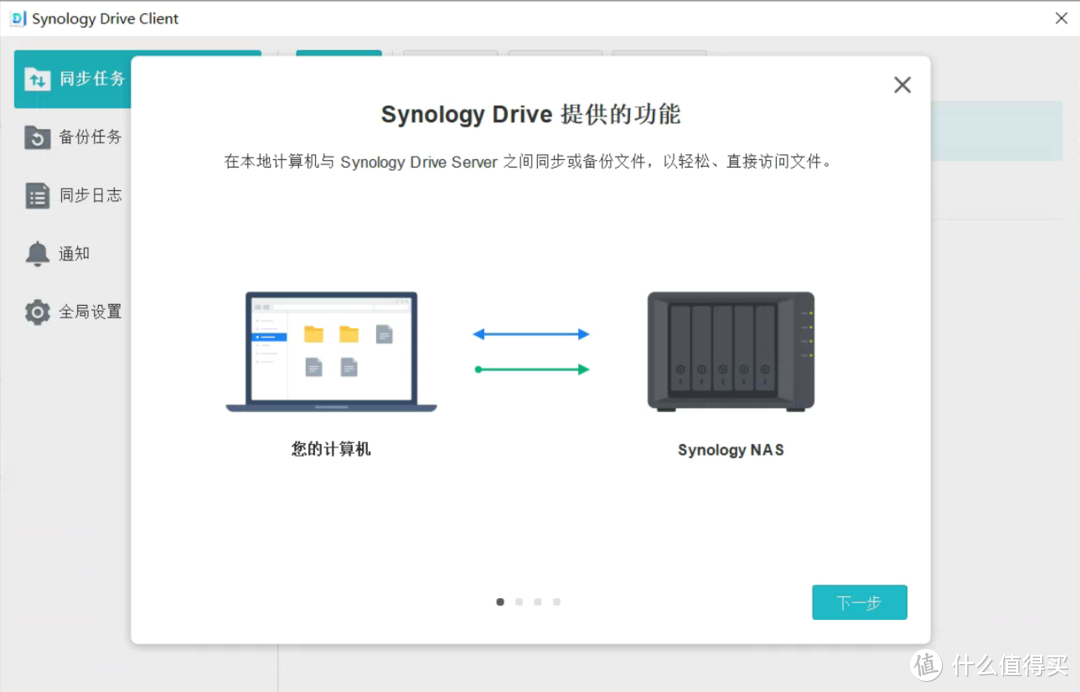Close the Synology Drive Client window
The image size is (1080, 692).
point(1061,19)
